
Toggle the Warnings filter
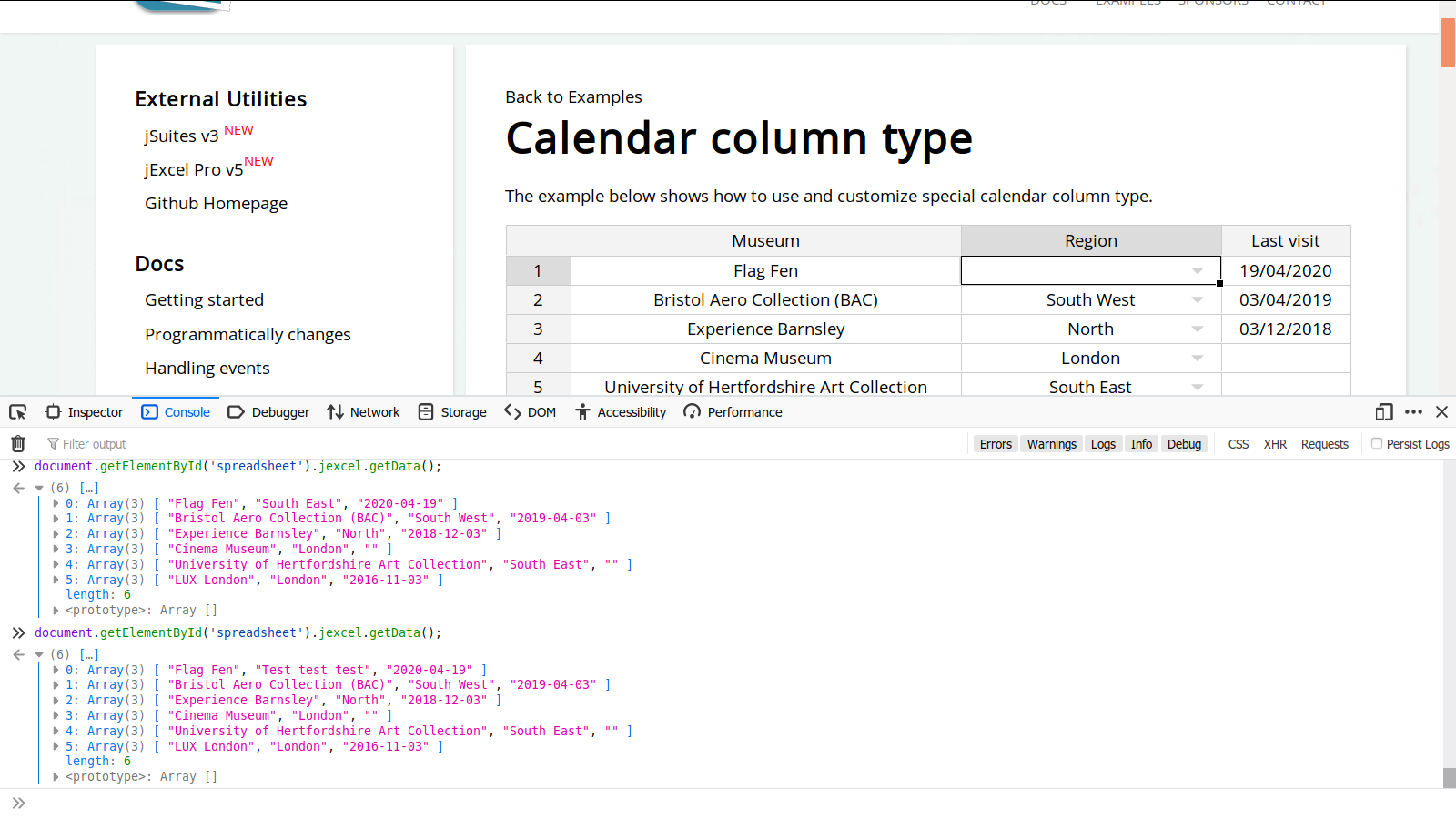[1052, 444]
